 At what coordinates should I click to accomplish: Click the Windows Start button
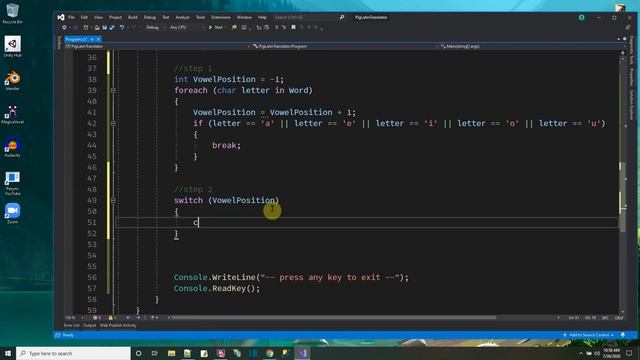click(x=8, y=353)
